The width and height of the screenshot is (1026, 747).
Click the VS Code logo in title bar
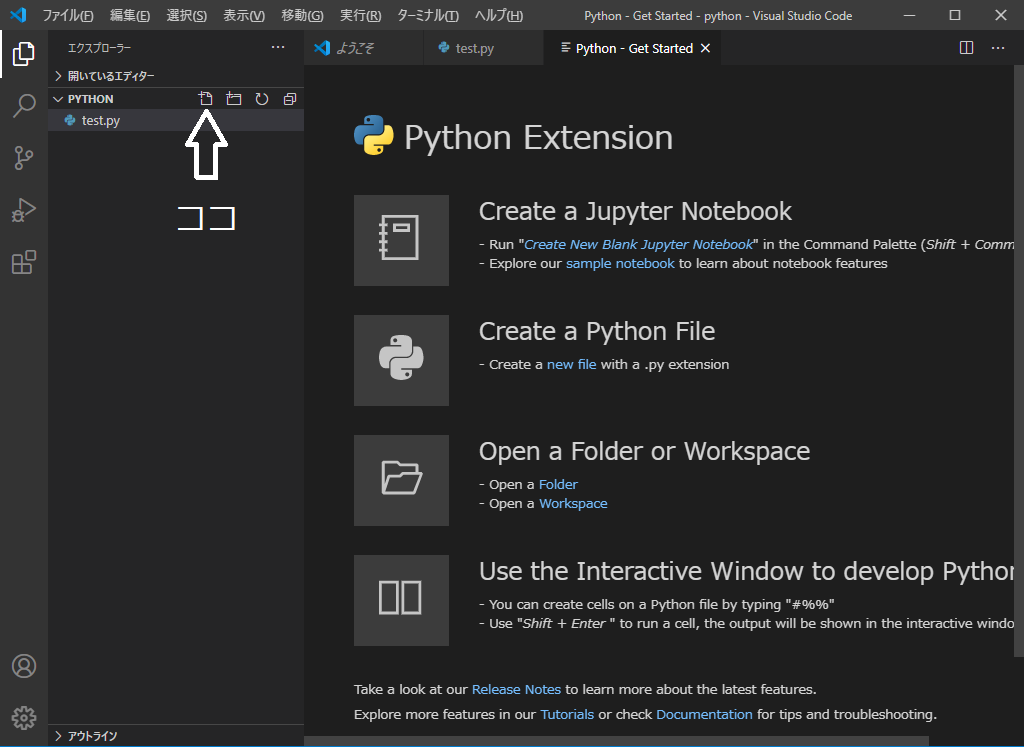(18, 14)
